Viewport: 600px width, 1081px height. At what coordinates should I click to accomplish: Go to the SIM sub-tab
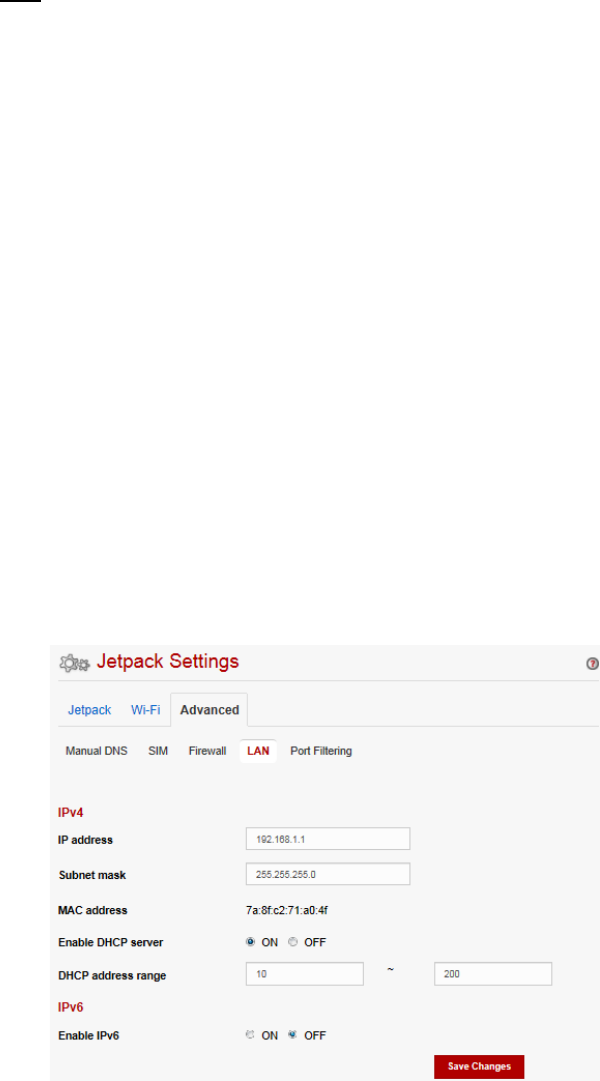pos(158,751)
